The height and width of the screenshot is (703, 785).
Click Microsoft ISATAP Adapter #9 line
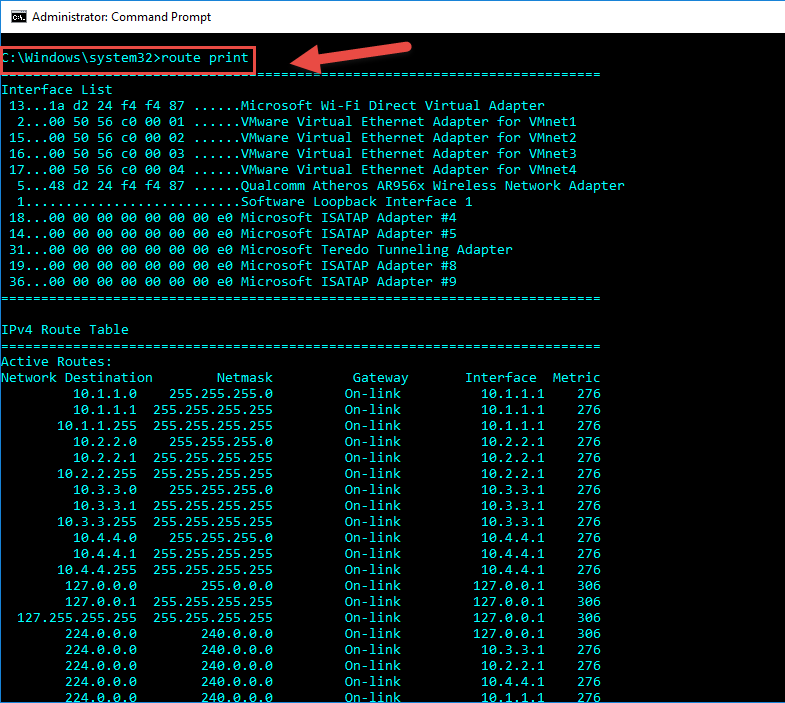coord(233,282)
